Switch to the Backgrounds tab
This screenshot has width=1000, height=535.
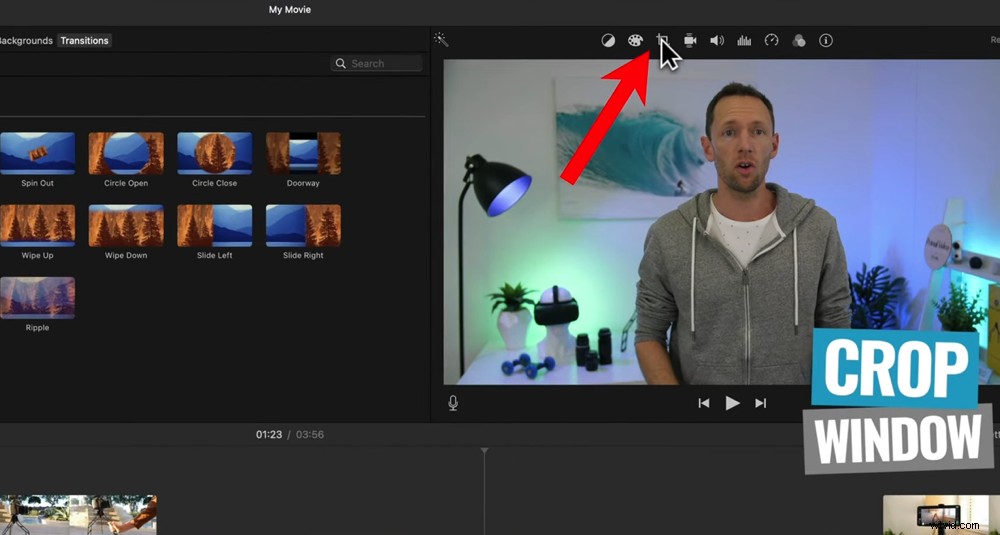pos(26,40)
